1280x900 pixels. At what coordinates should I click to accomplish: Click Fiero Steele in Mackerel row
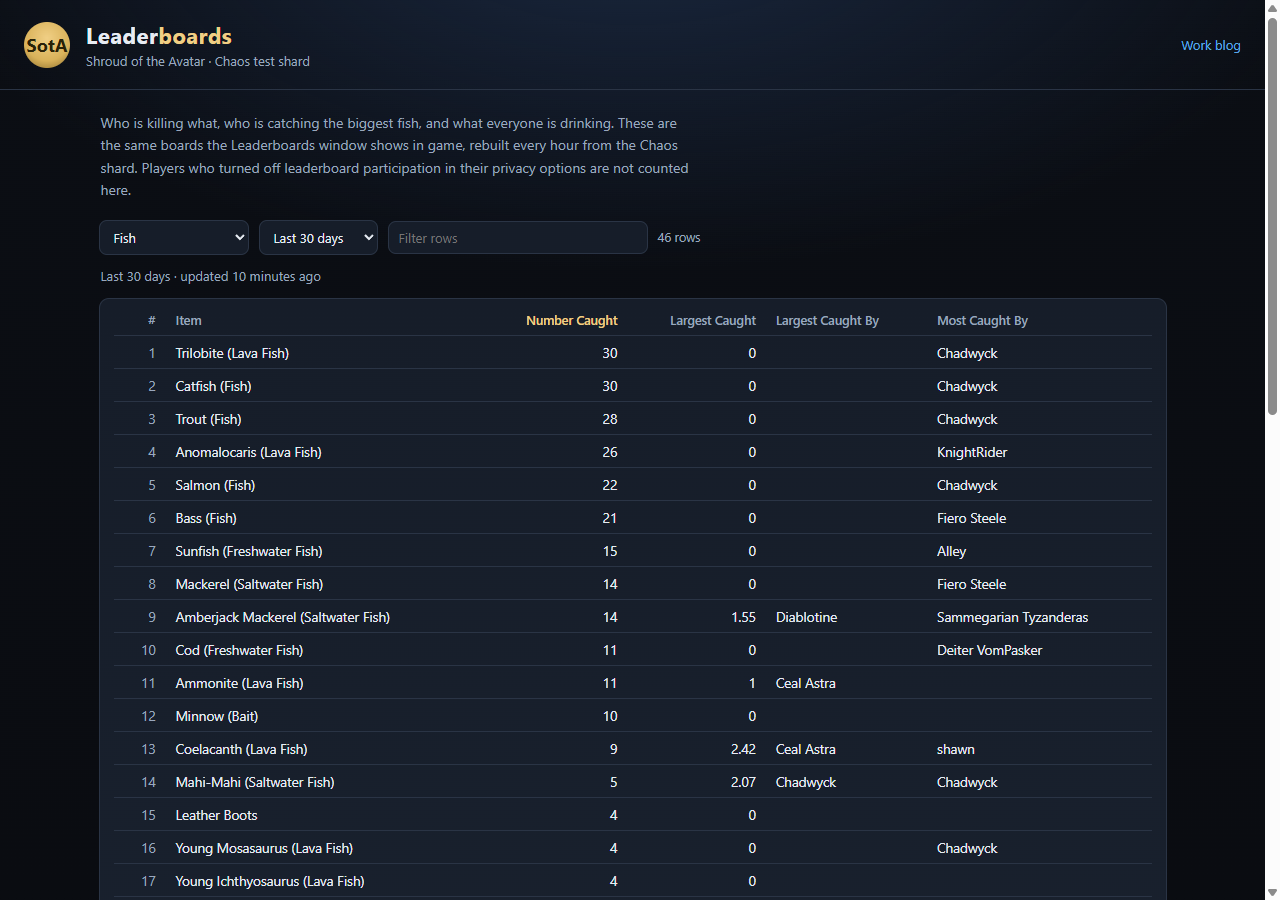coord(971,584)
